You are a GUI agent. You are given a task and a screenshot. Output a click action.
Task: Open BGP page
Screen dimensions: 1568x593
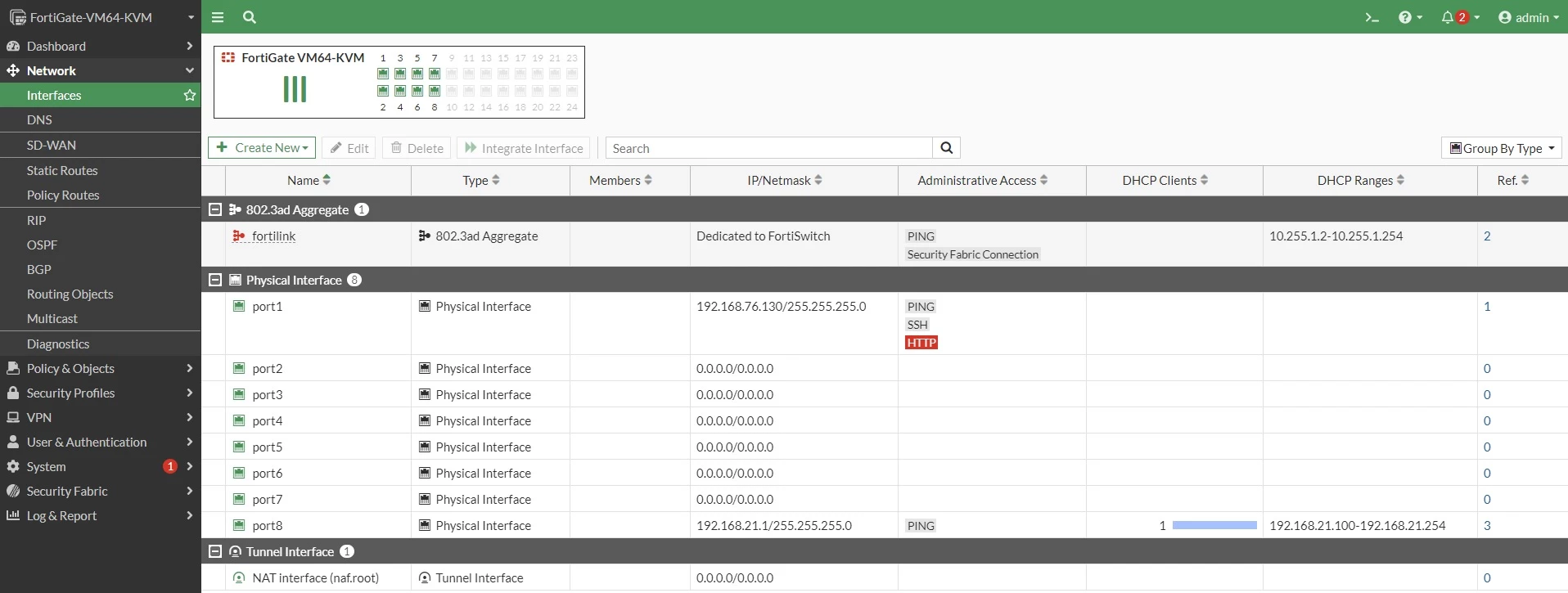101,269
